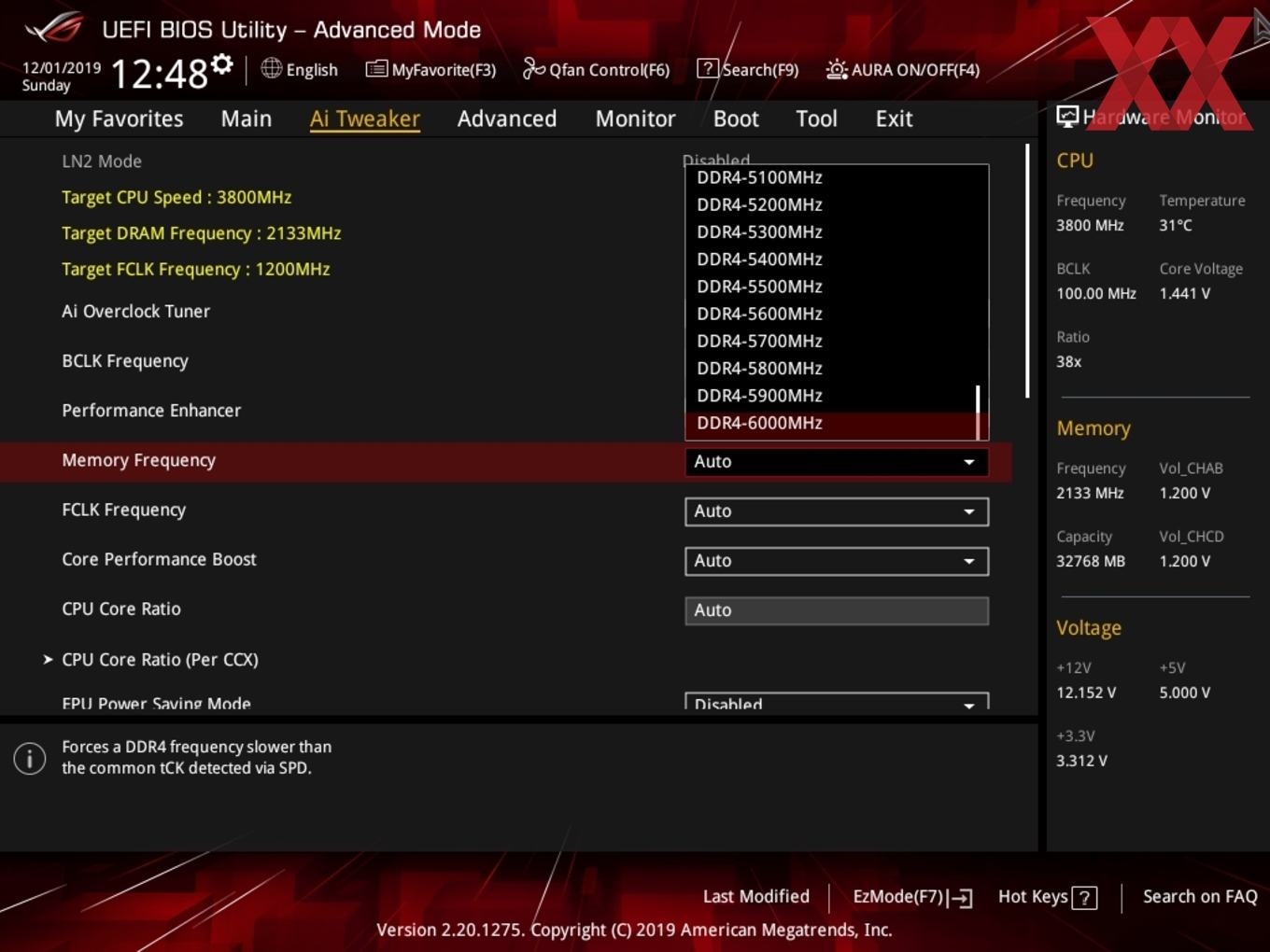
Task: Click the ROG logo icon
Action: 54,28
